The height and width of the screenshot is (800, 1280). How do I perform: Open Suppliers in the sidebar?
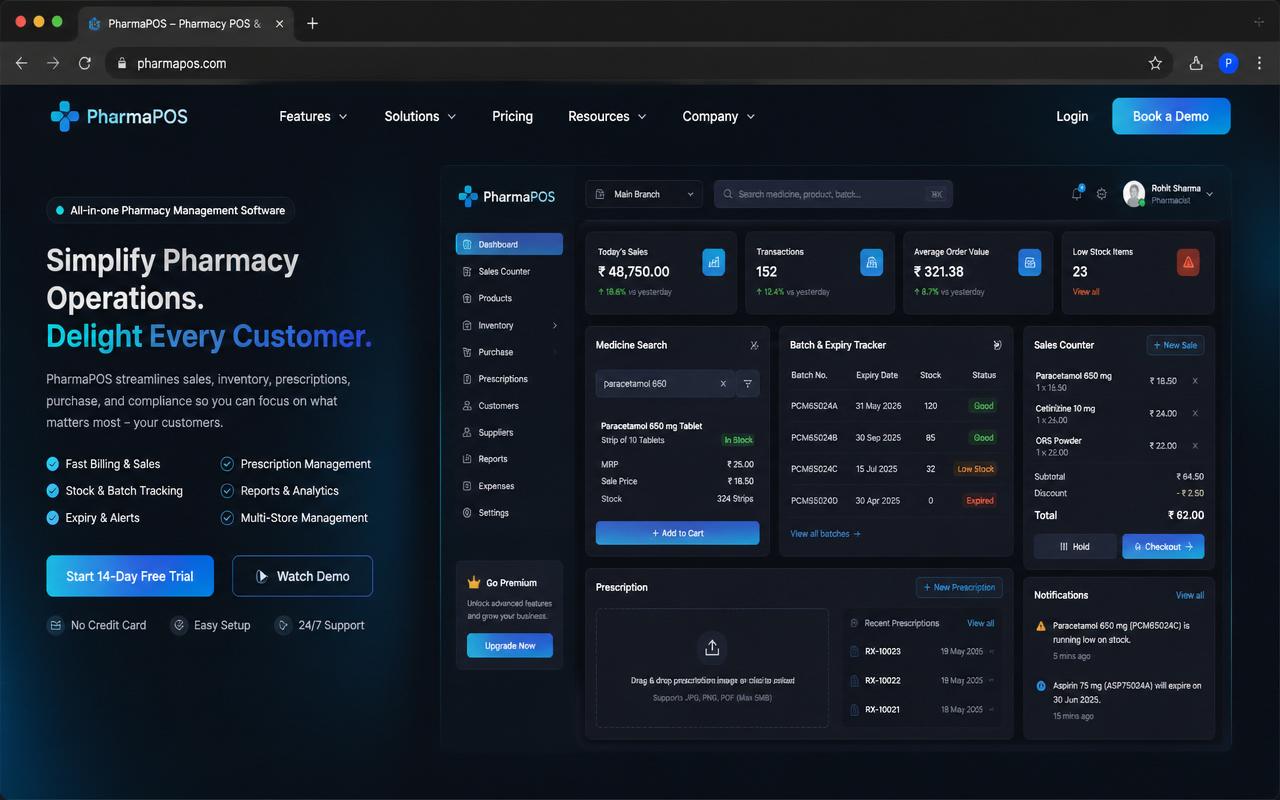tap(509, 432)
